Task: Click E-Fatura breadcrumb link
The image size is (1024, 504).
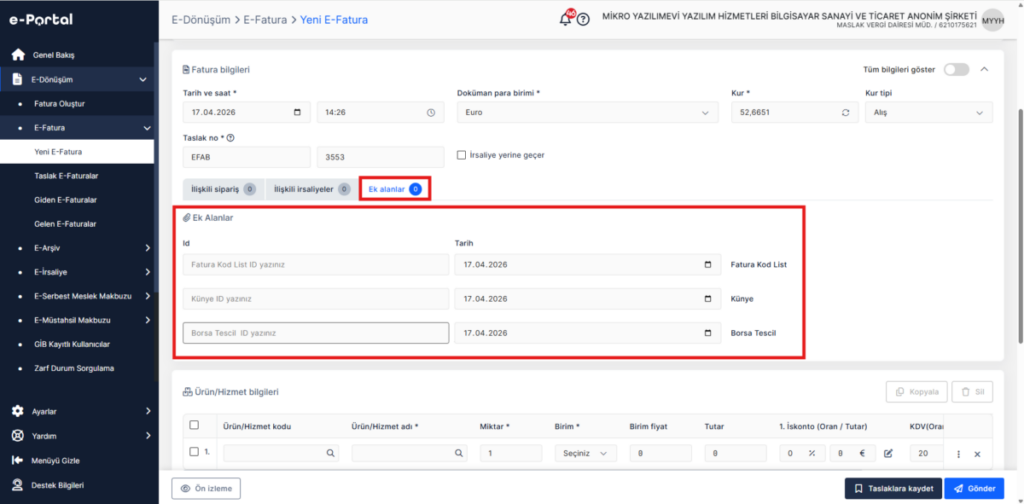Action: pos(265,20)
